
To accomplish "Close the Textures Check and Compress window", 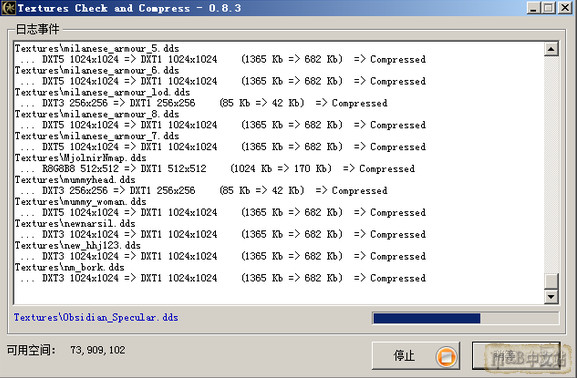I will click(565, 8).
